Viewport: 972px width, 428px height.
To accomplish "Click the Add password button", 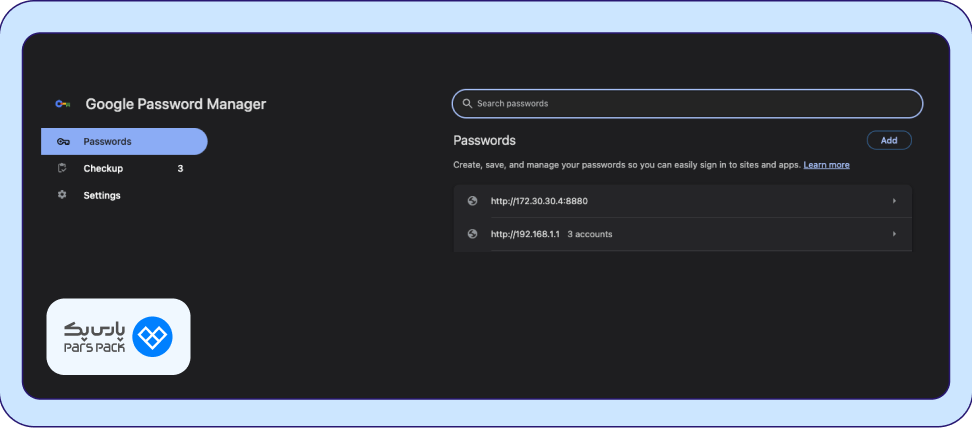I will [x=889, y=140].
